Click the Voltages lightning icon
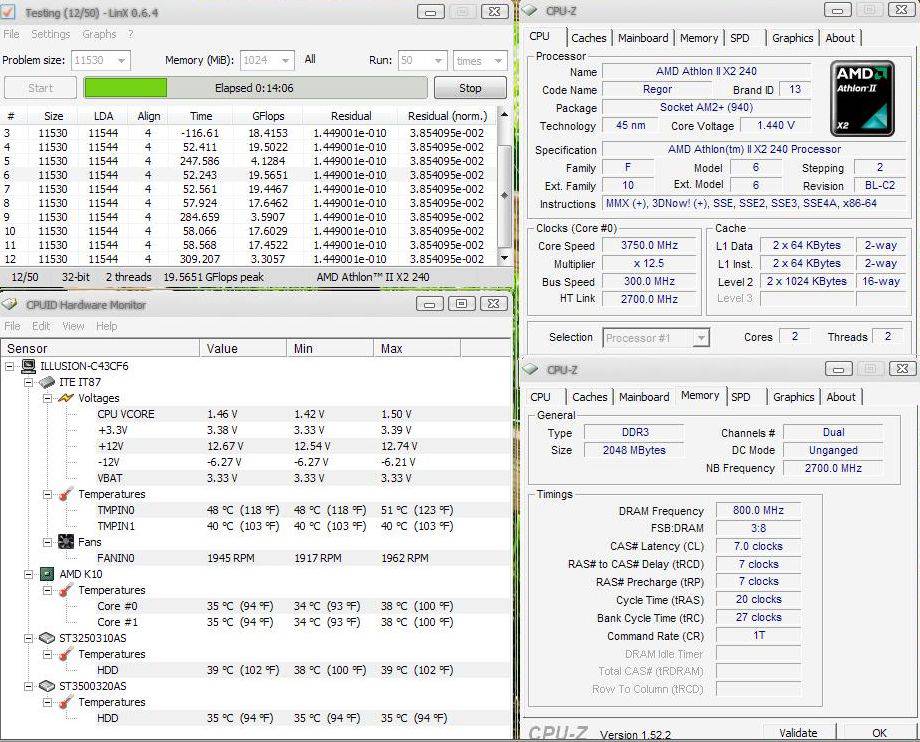The height and width of the screenshot is (742, 920). point(66,398)
